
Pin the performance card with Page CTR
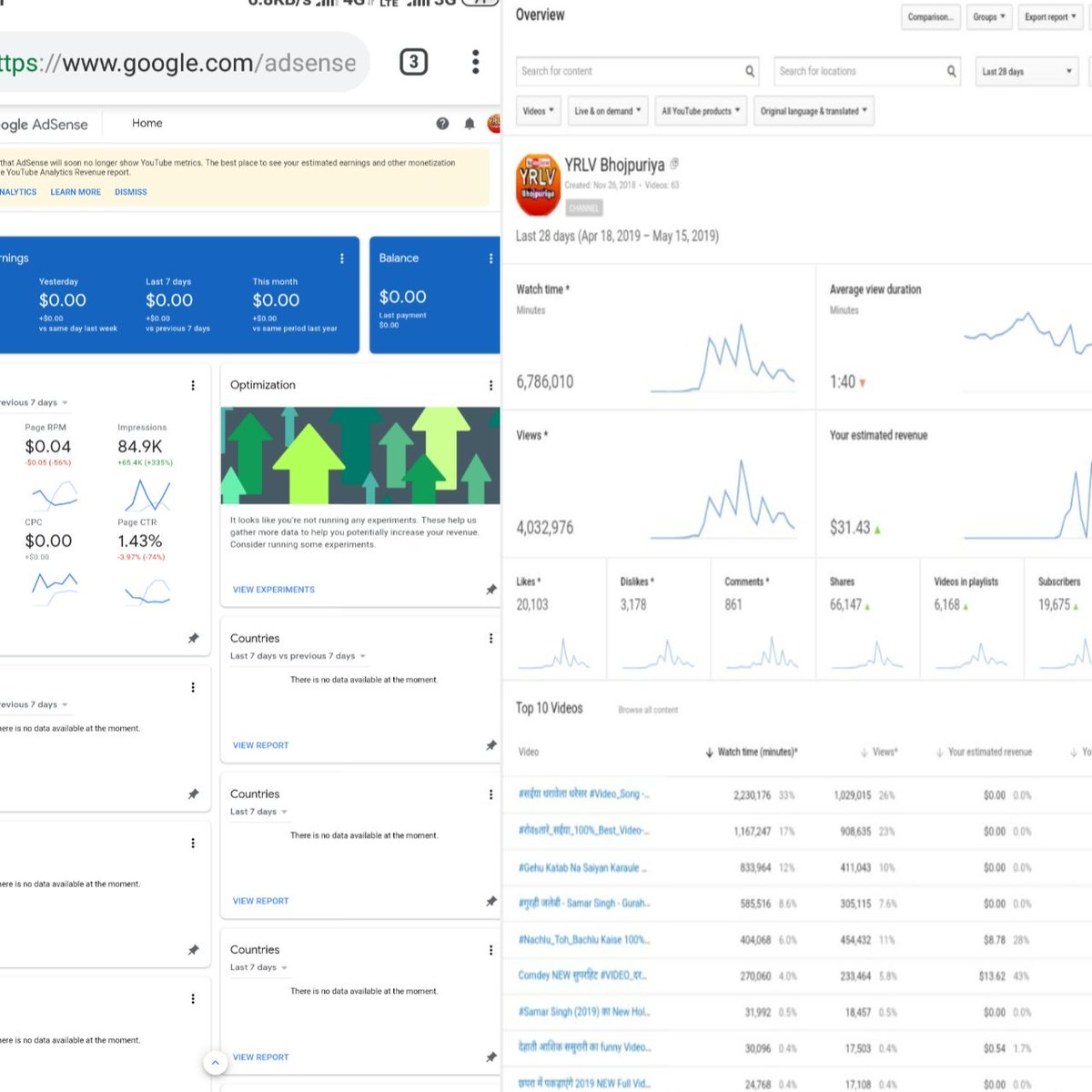[193, 639]
